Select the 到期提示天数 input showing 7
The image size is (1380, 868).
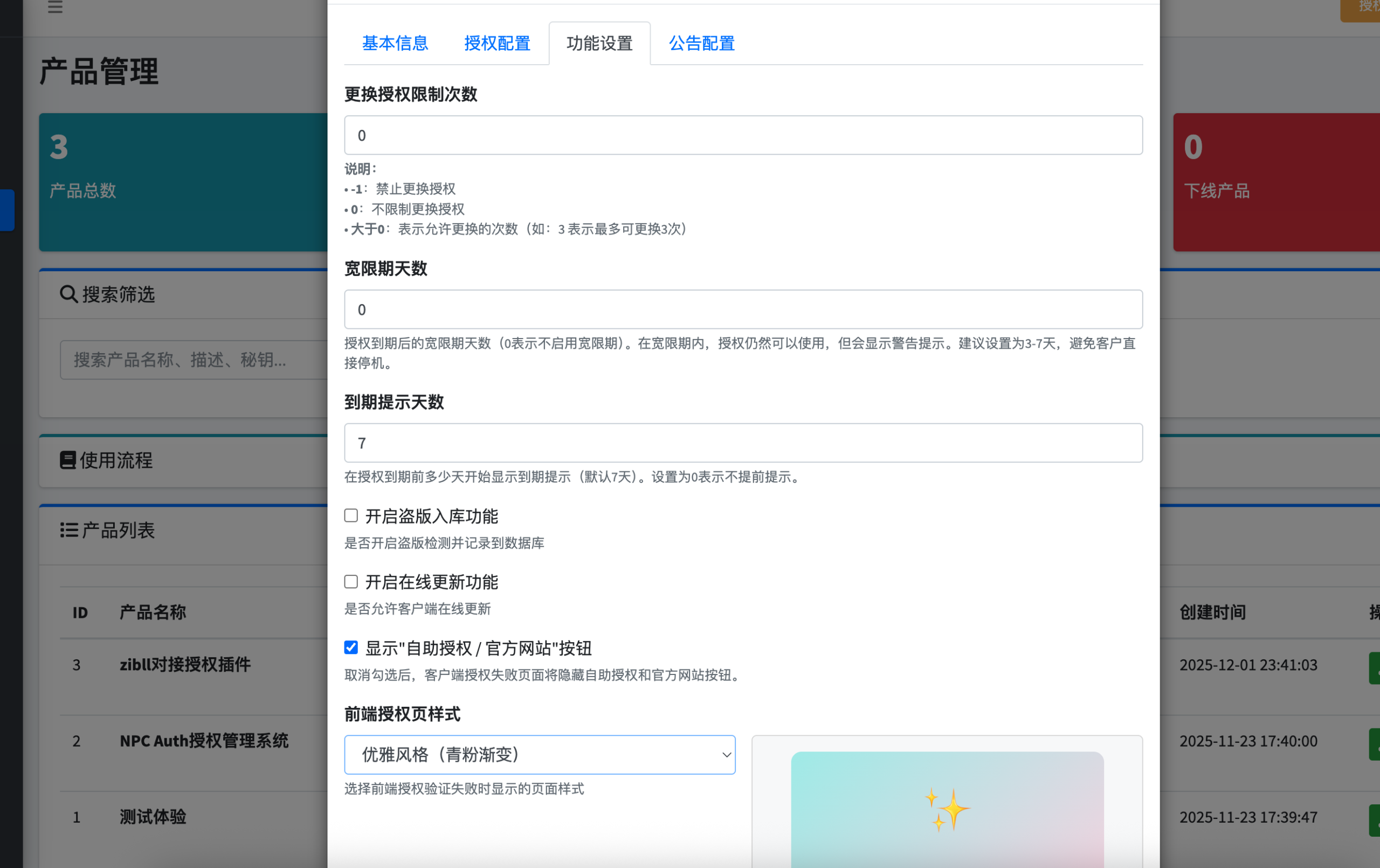pos(743,443)
